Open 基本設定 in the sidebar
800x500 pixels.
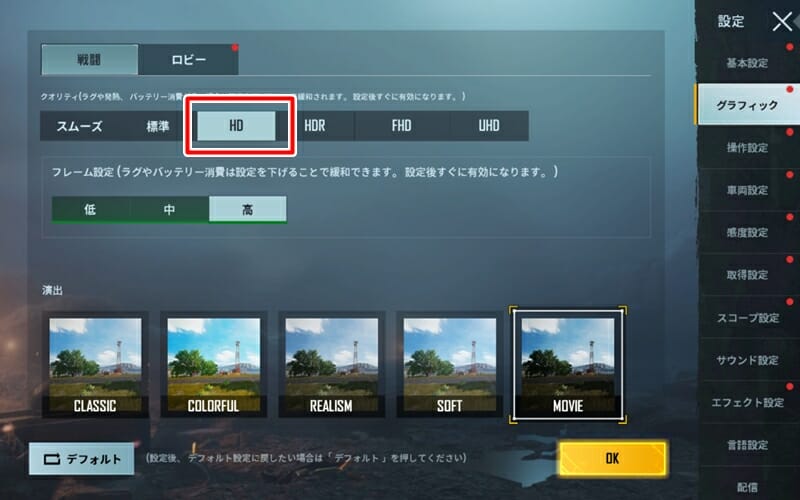747,63
